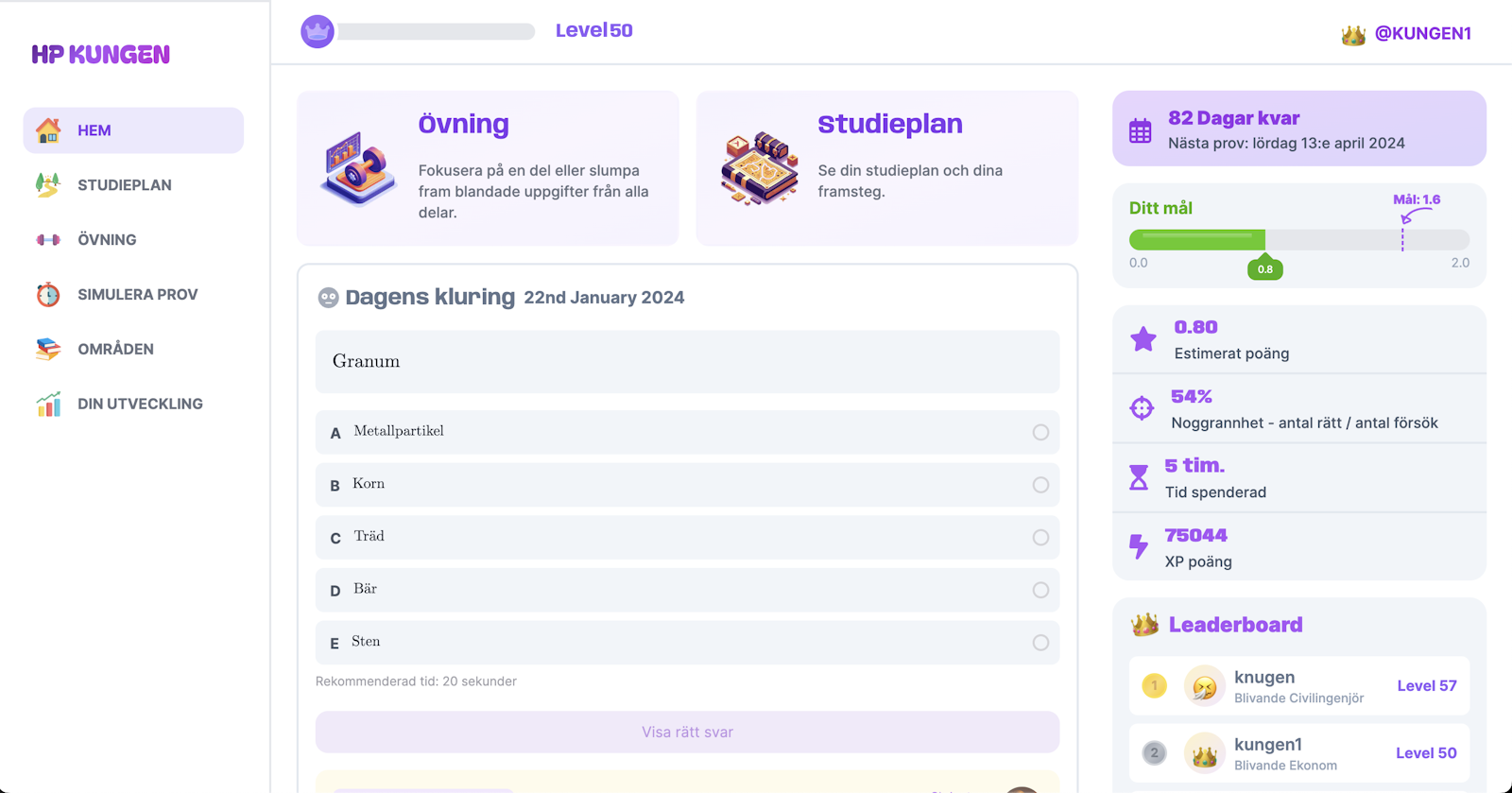Click the bar chart icon for Din Utveckling
Viewport: 1512px width, 793px height.
48,404
